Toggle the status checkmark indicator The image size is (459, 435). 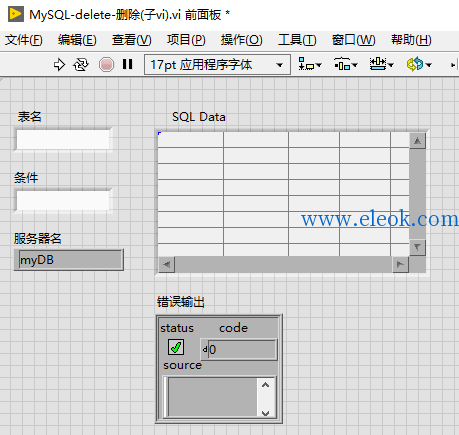tap(176, 348)
